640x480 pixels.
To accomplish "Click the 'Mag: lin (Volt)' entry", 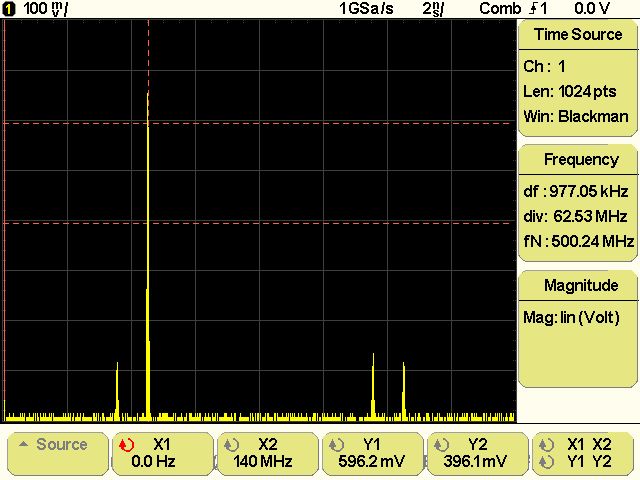I will (571, 318).
